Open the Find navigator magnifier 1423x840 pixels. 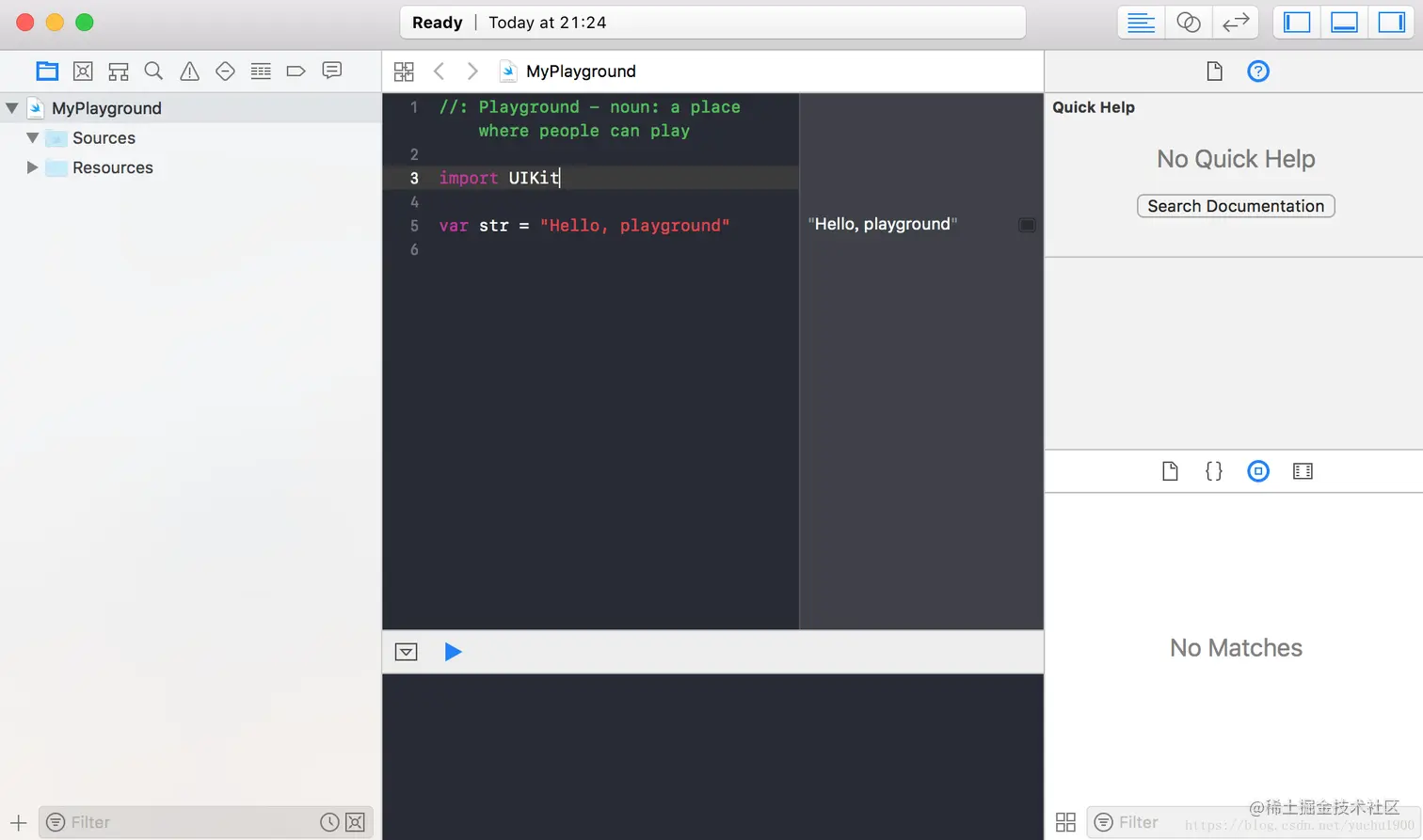tap(153, 71)
